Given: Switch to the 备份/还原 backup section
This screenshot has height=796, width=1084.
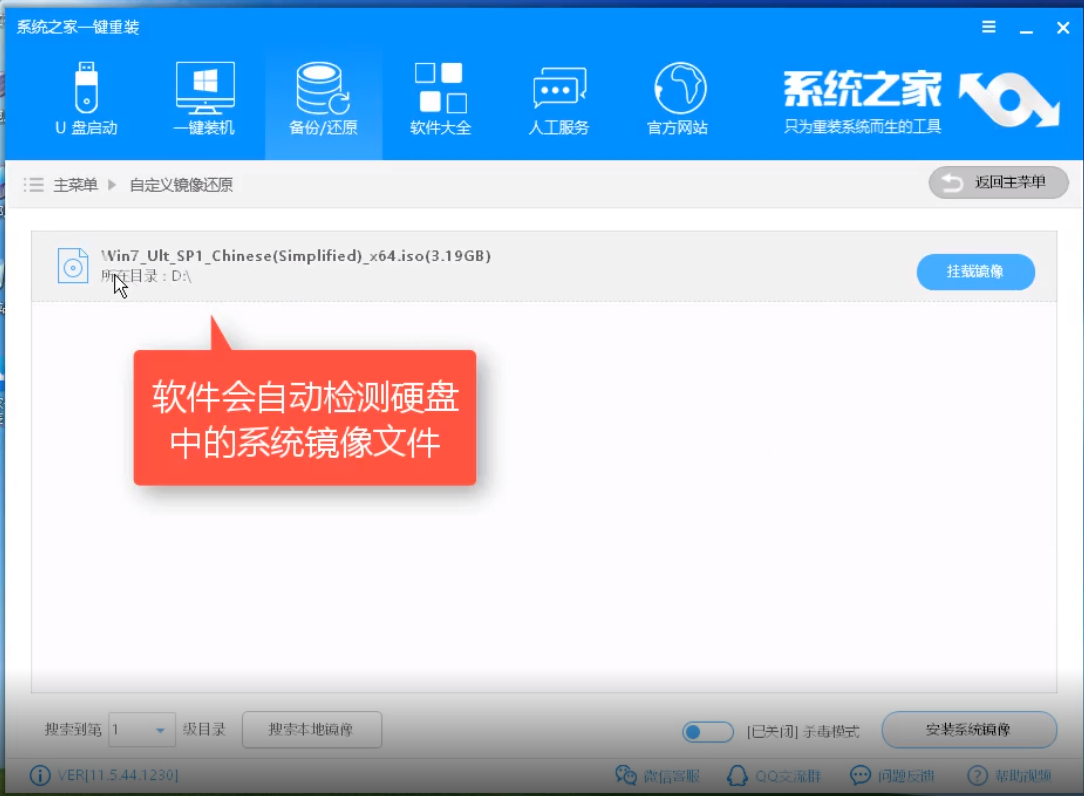Looking at the screenshot, I should pyautogui.click(x=322, y=95).
